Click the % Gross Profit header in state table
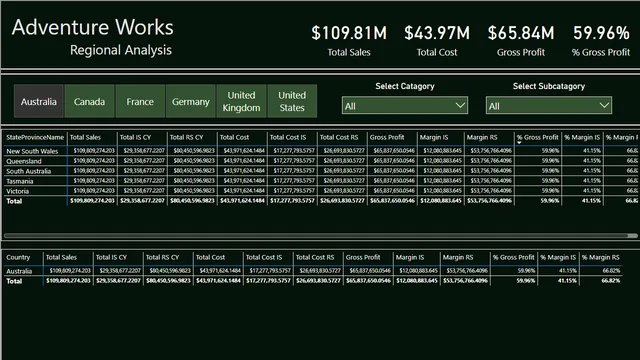 pyautogui.click(x=538, y=138)
